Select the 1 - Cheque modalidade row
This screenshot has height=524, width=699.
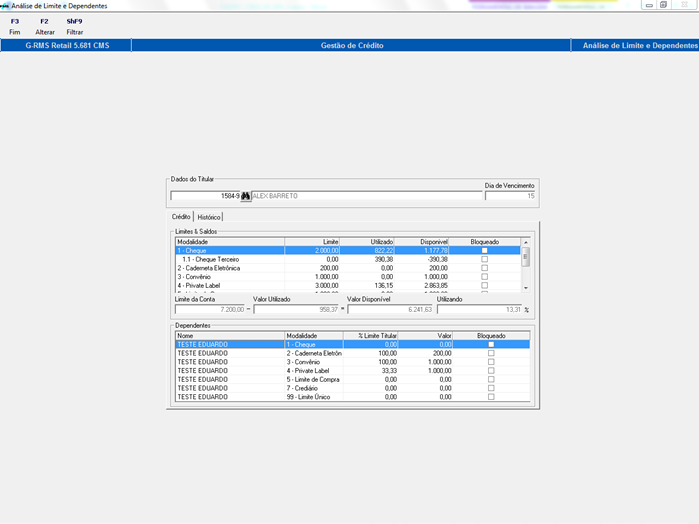[x=348, y=251]
